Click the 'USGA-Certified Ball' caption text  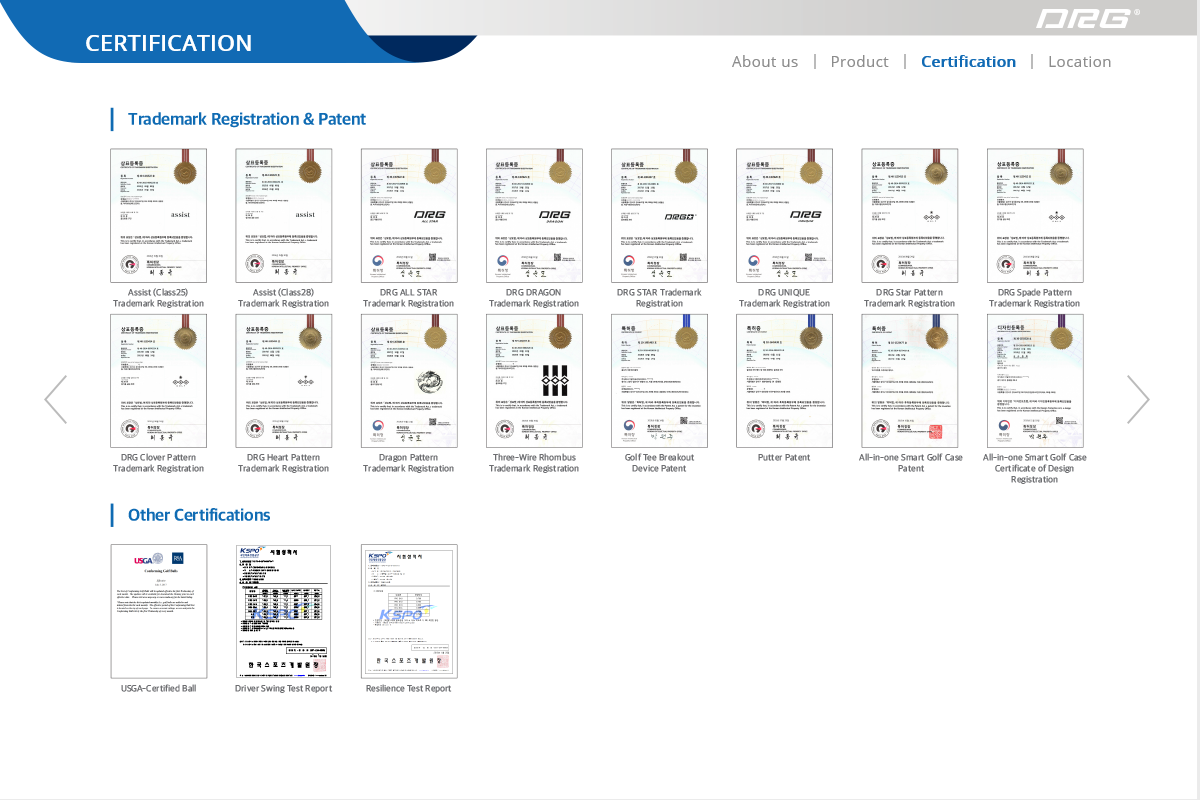[158, 688]
